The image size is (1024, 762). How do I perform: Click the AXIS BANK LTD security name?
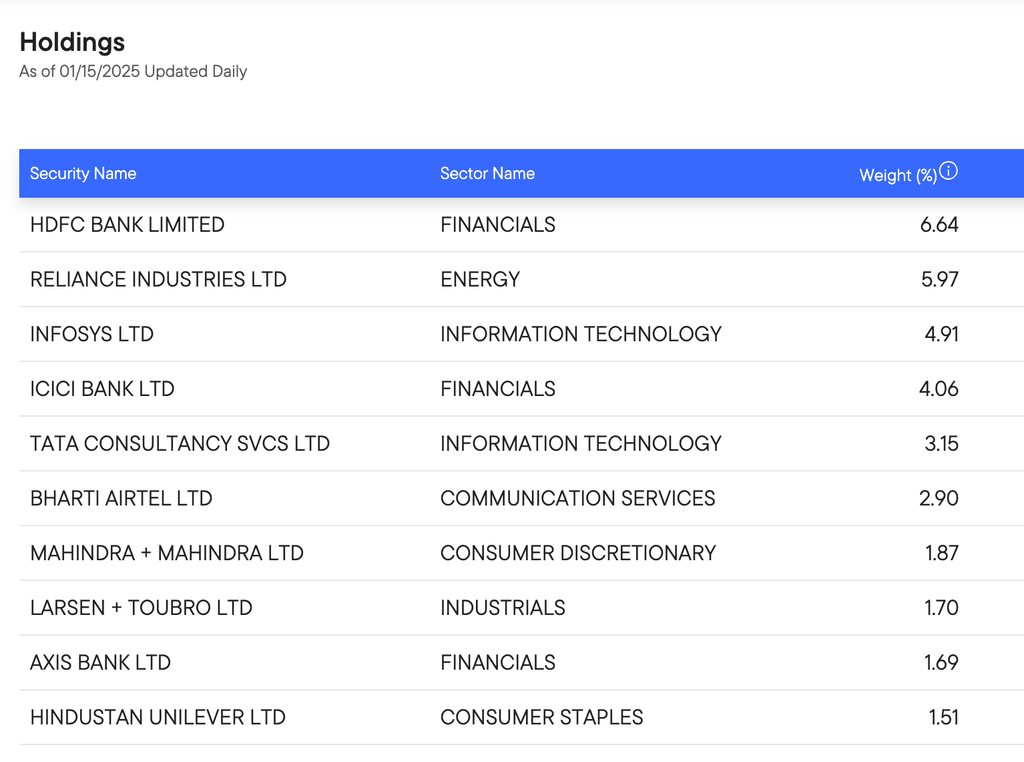100,663
